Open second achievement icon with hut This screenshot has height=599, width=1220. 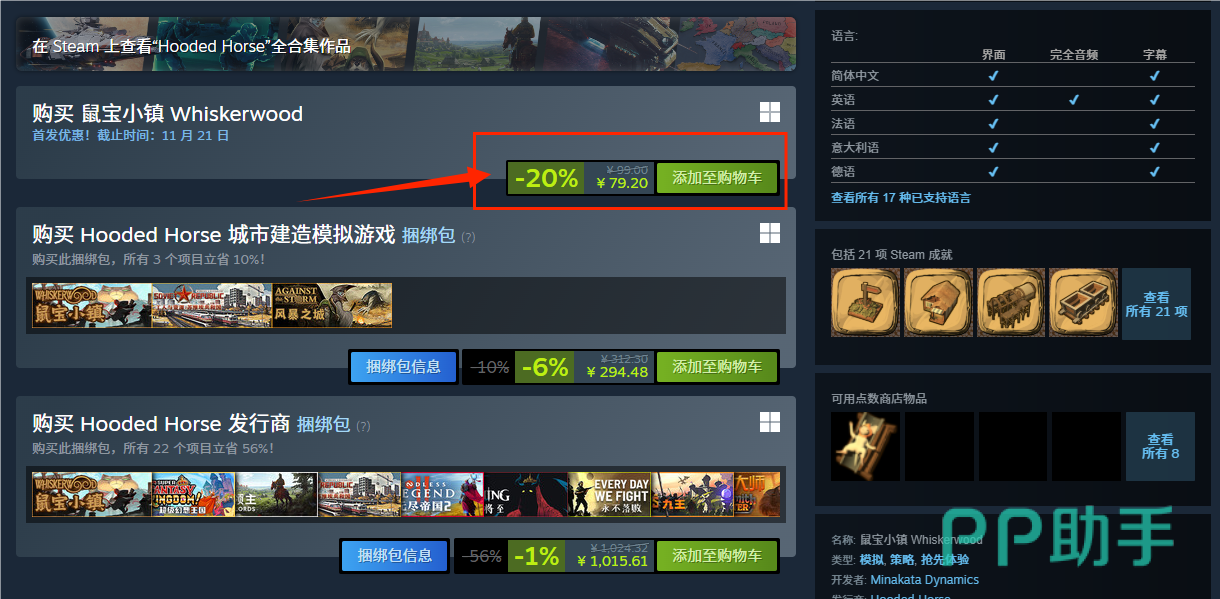pos(938,303)
